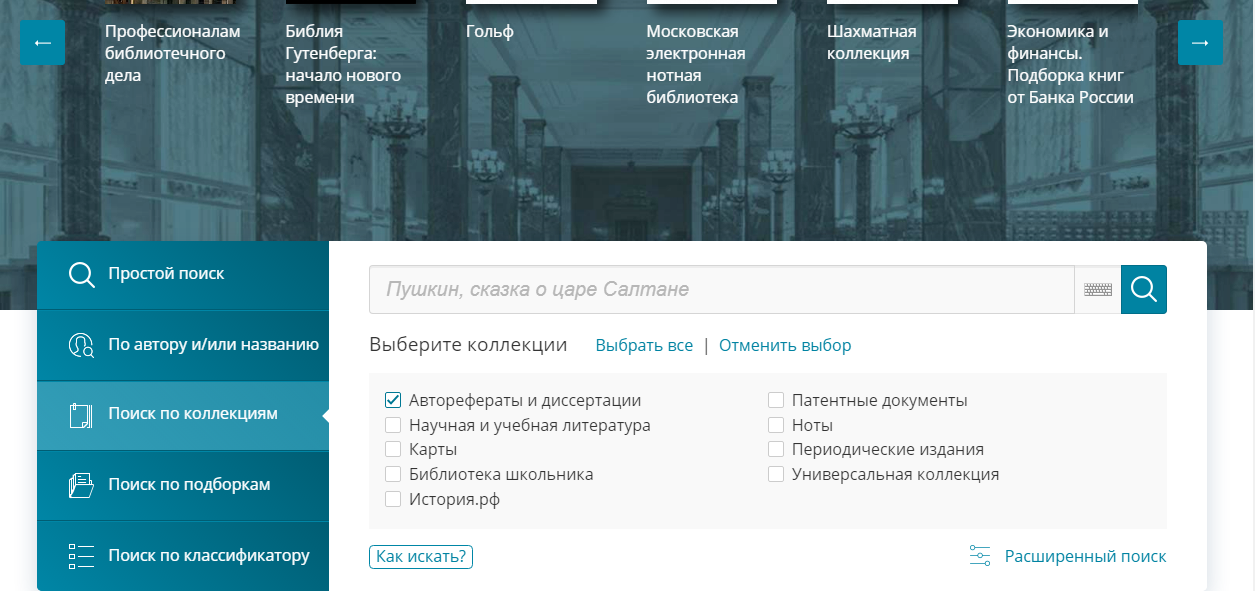1255x591 pixels.
Task: Select Поиск по коллекциям tab
Action: click(x=183, y=415)
